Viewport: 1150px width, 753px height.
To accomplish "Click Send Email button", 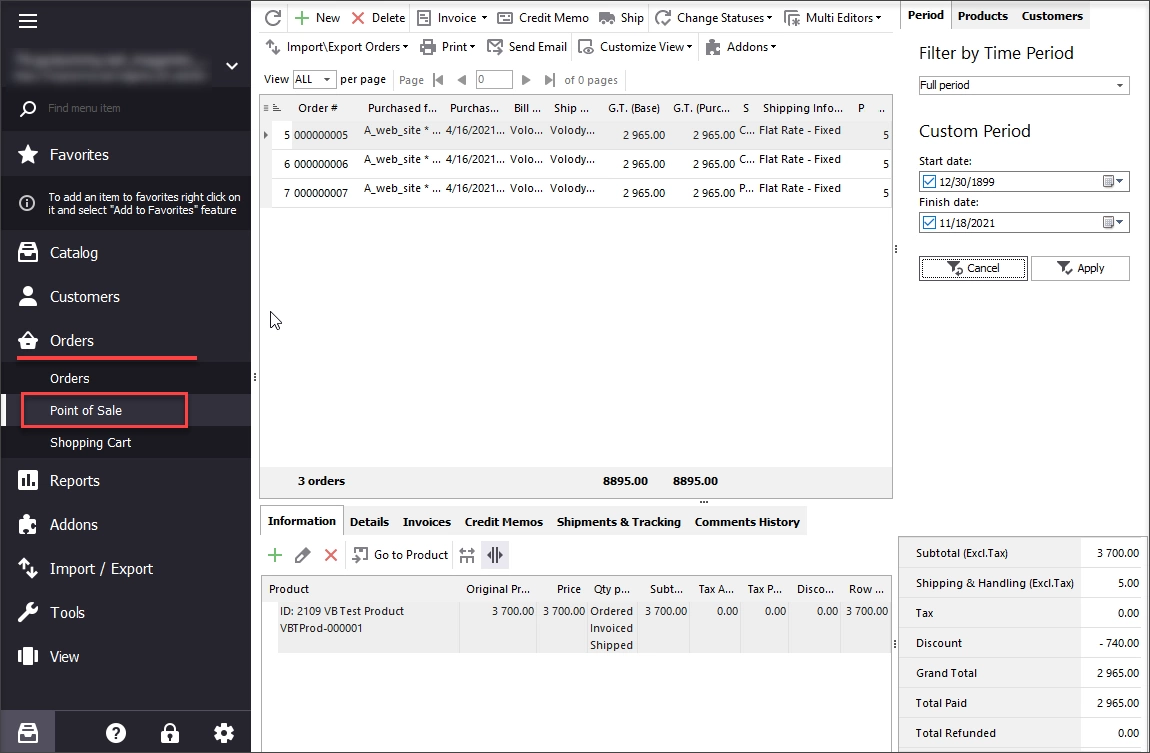I will coord(527,47).
